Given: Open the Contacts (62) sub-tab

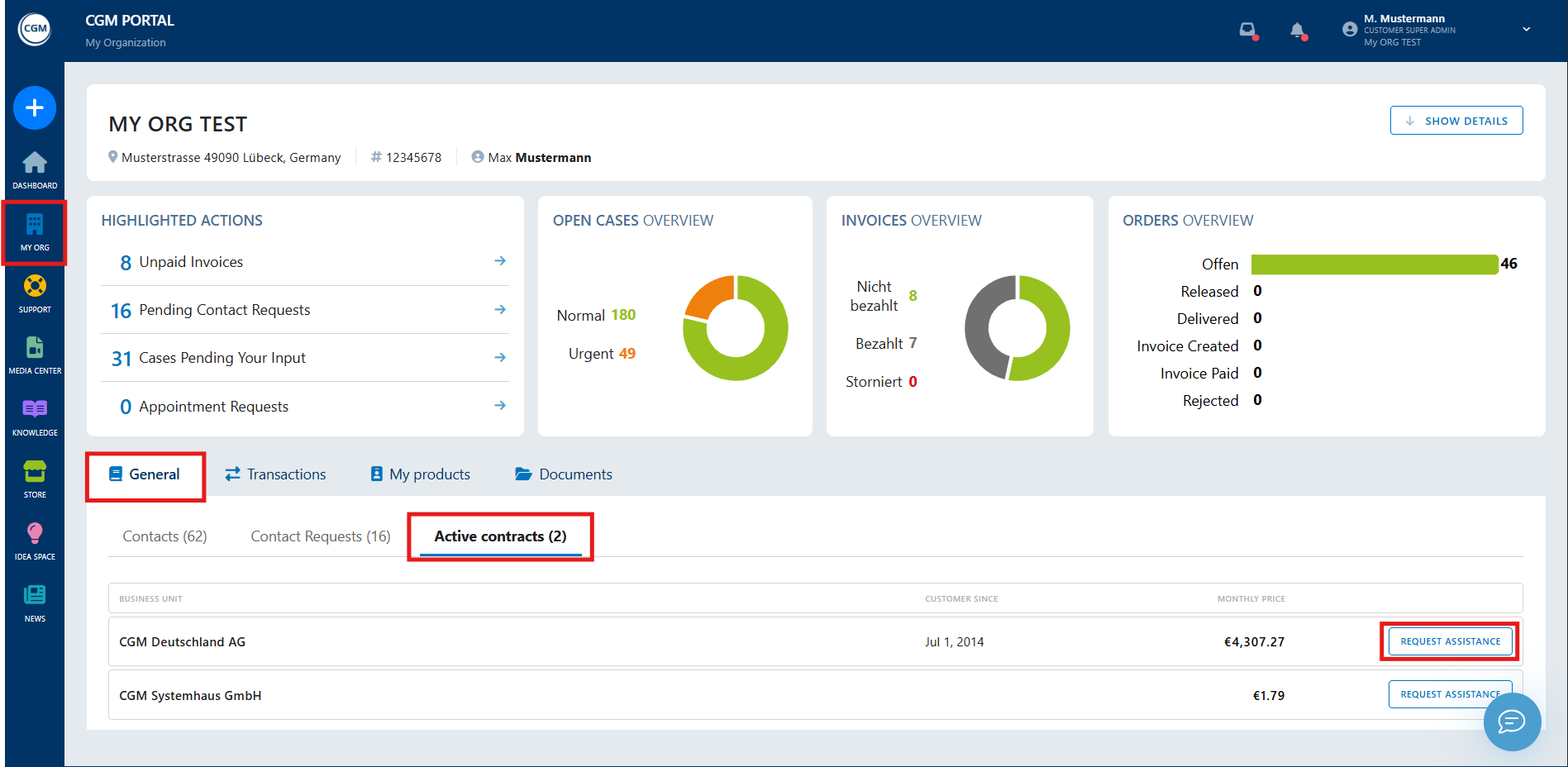Looking at the screenshot, I should click(x=164, y=536).
